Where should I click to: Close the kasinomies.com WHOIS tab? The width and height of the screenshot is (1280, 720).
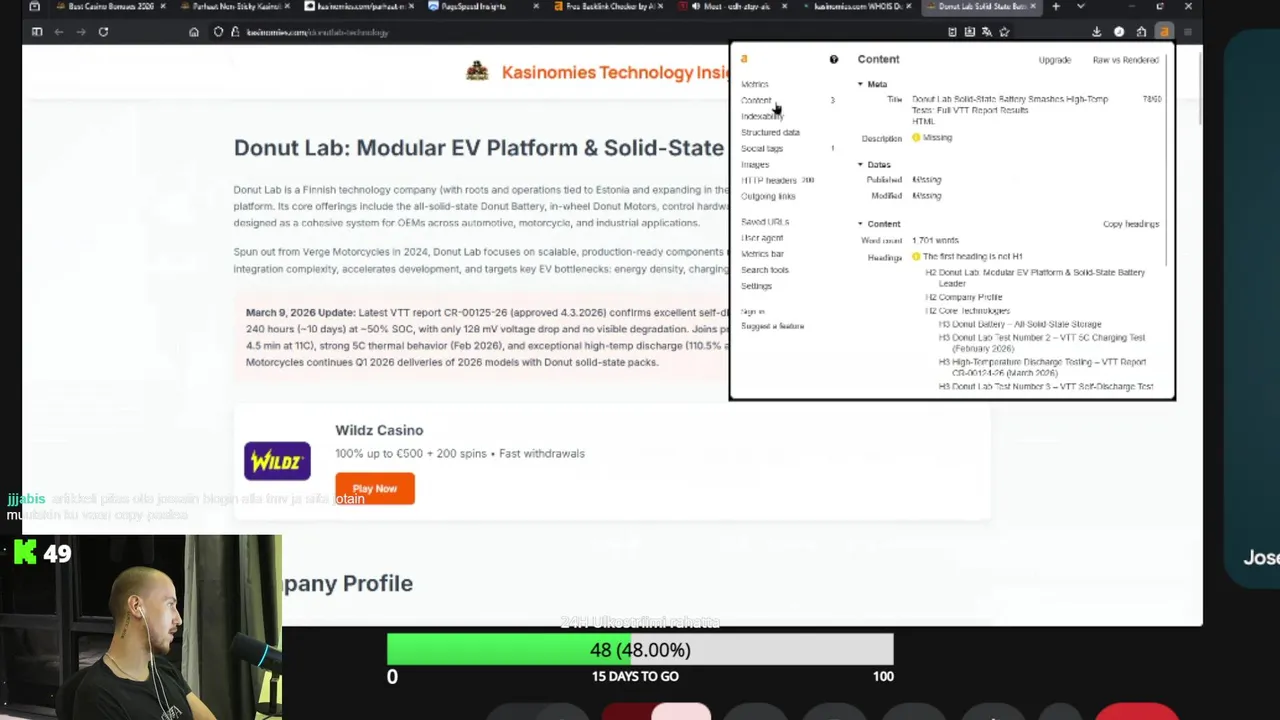(x=910, y=6)
